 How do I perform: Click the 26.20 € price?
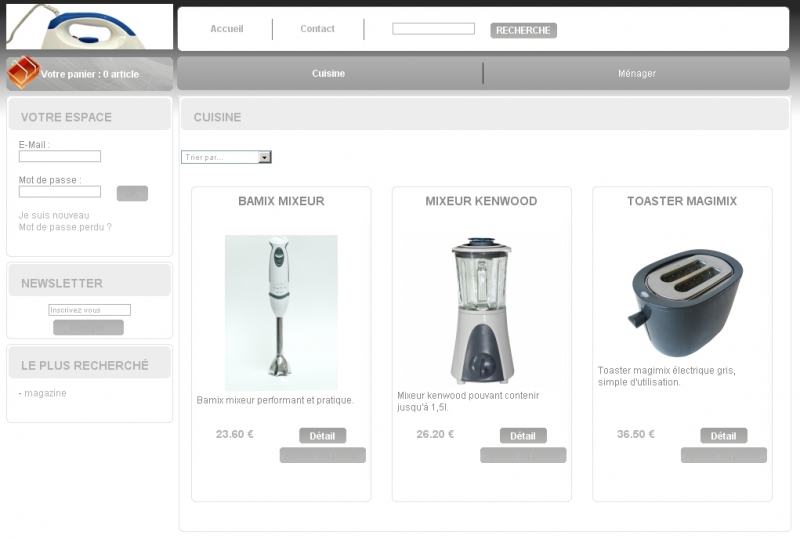pyautogui.click(x=435, y=434)
